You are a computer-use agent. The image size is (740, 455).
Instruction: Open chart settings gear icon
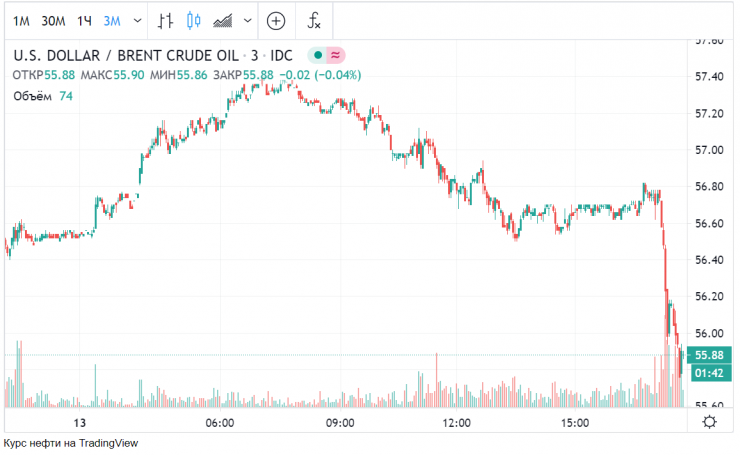coord(709,423)
